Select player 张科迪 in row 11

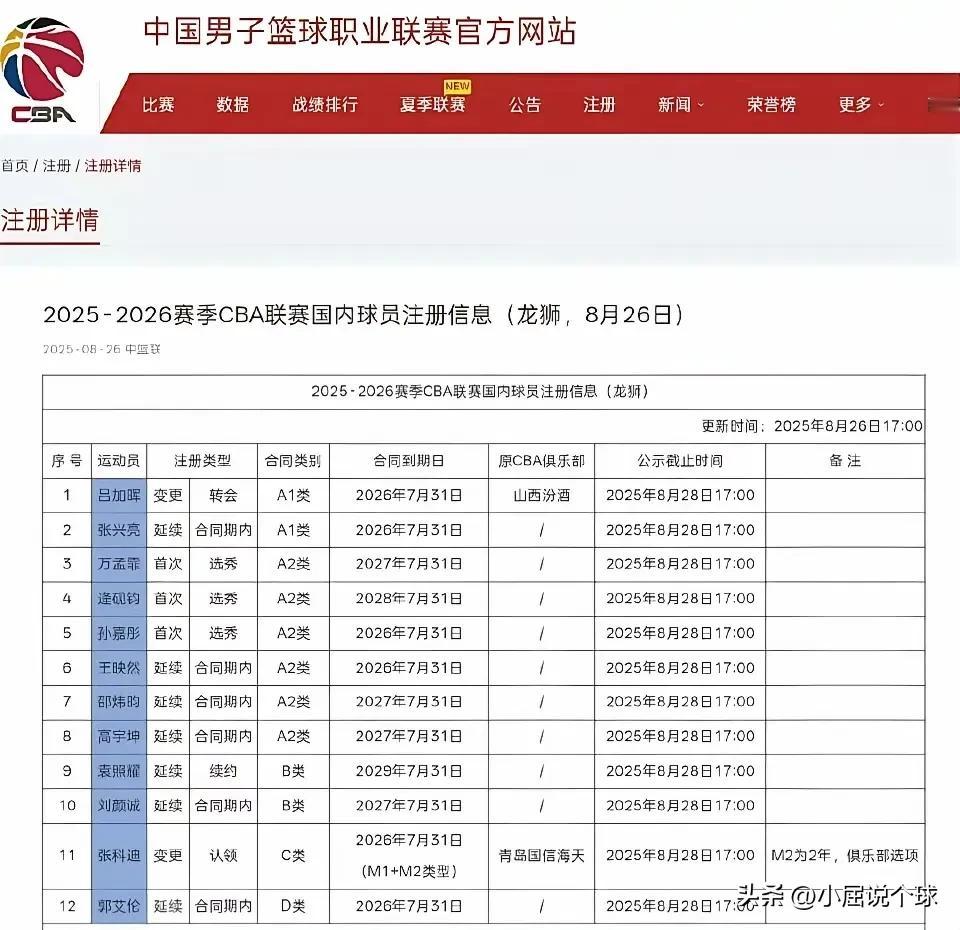(119, 855)
